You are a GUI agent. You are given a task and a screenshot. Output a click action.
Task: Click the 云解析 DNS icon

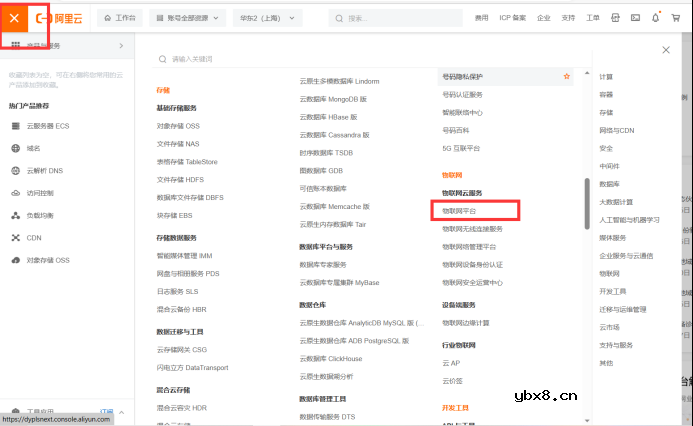[x=15, y=171]
